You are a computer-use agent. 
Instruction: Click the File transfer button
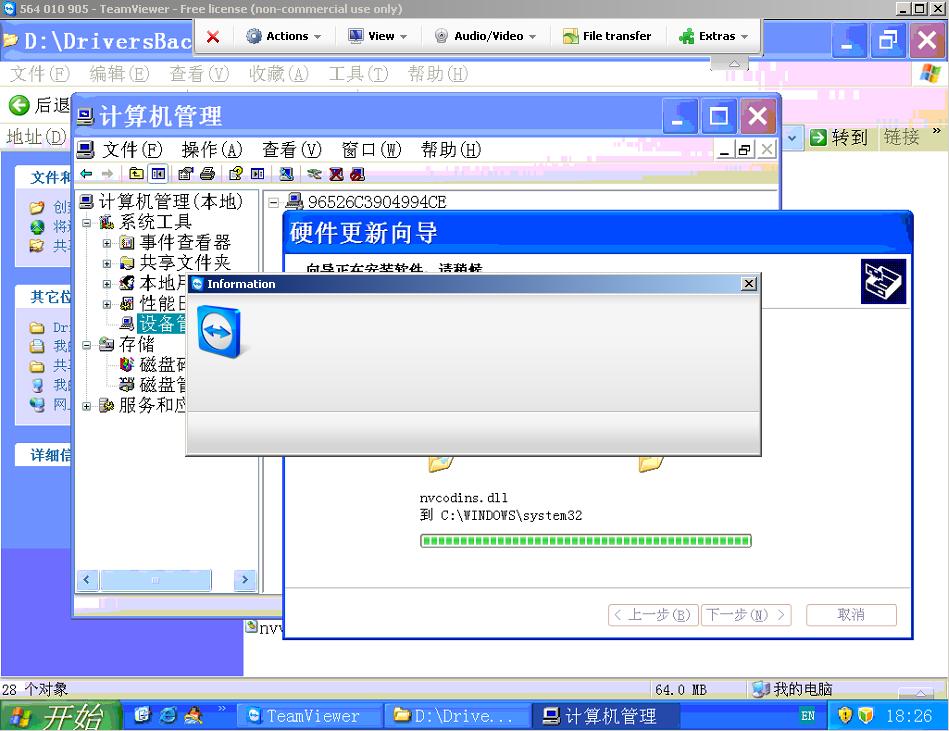pos(606,36)
